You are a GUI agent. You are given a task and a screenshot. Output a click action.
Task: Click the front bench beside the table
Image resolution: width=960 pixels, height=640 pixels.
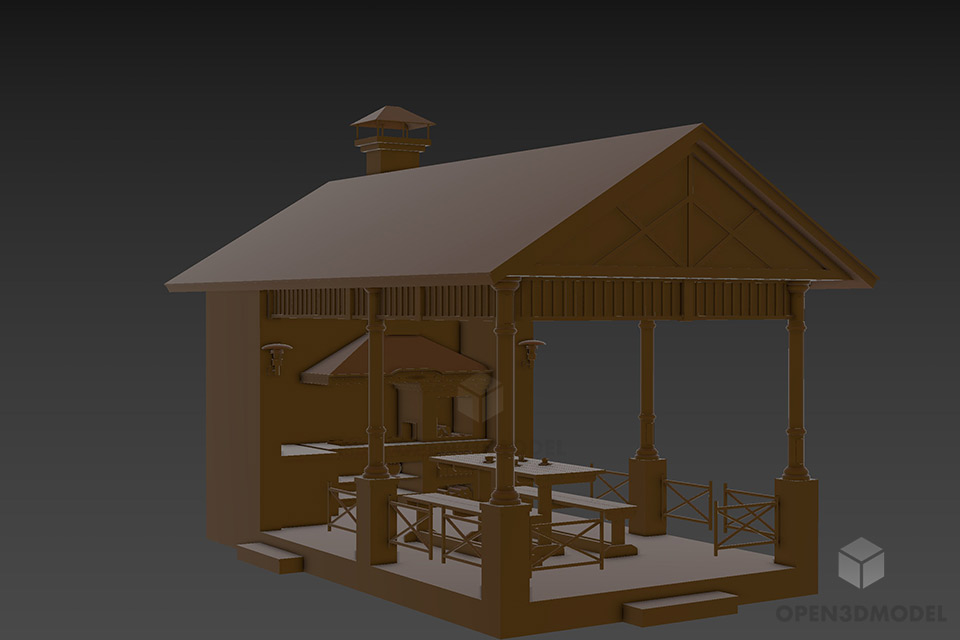coord(580,505)
